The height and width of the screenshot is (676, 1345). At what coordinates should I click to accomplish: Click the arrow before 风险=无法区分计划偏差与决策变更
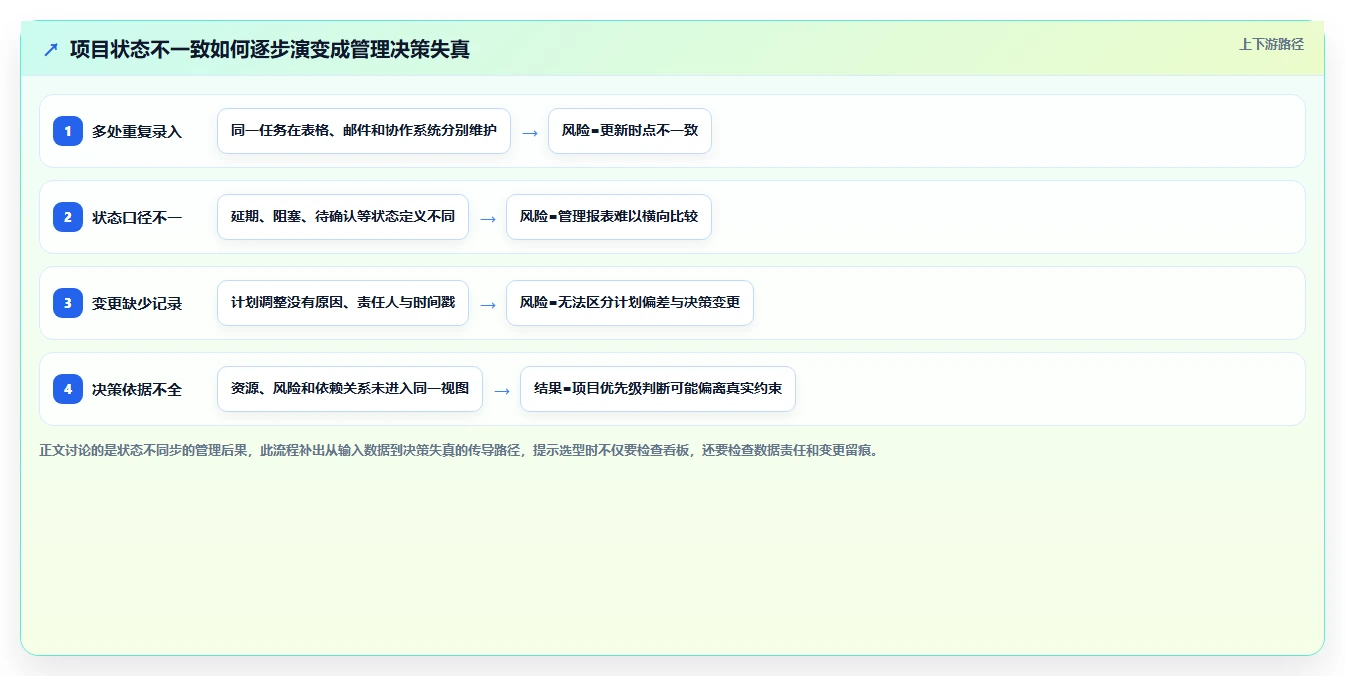tap(488, 304)
